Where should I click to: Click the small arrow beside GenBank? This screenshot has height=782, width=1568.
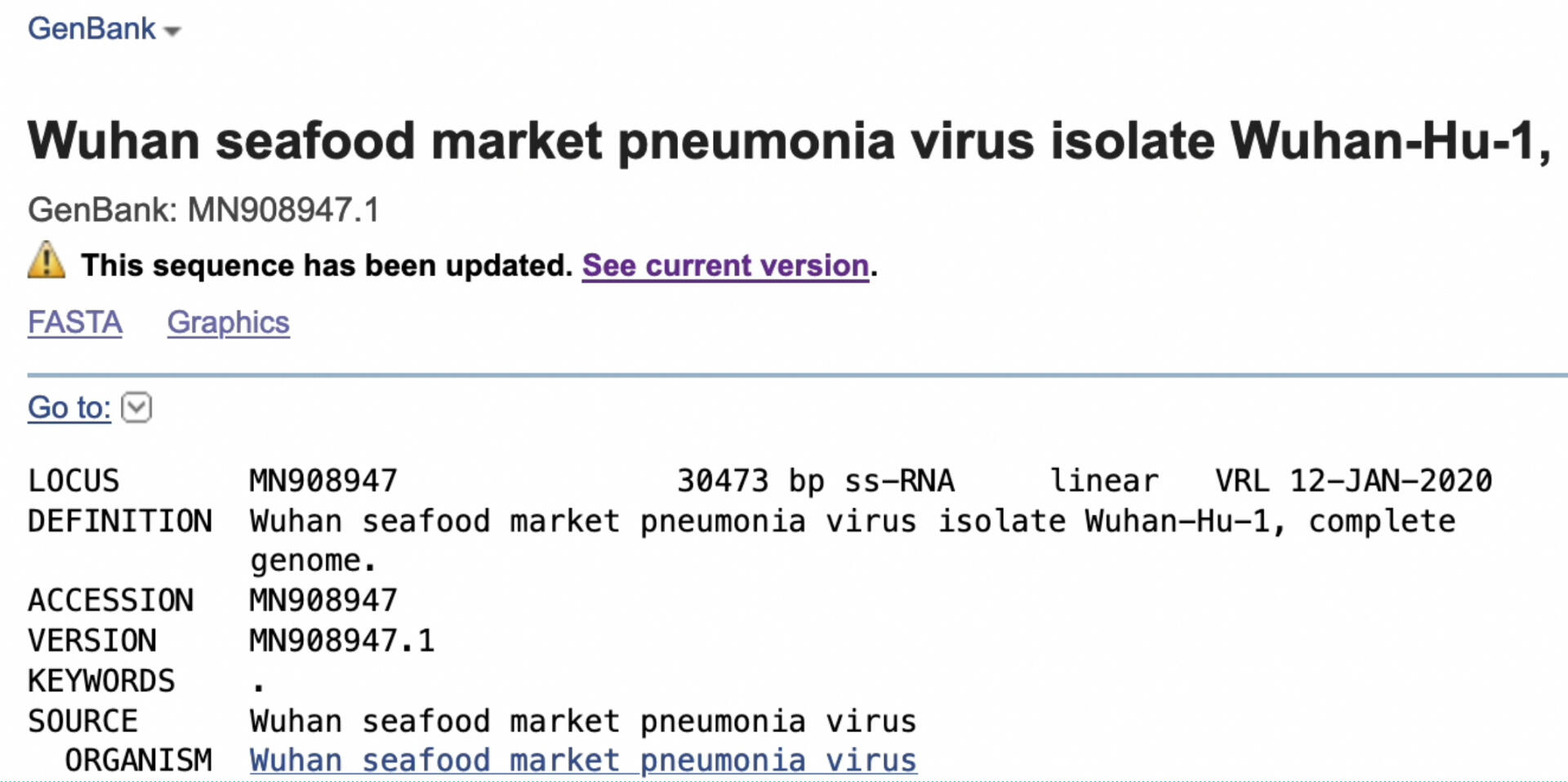pos(172,32)
